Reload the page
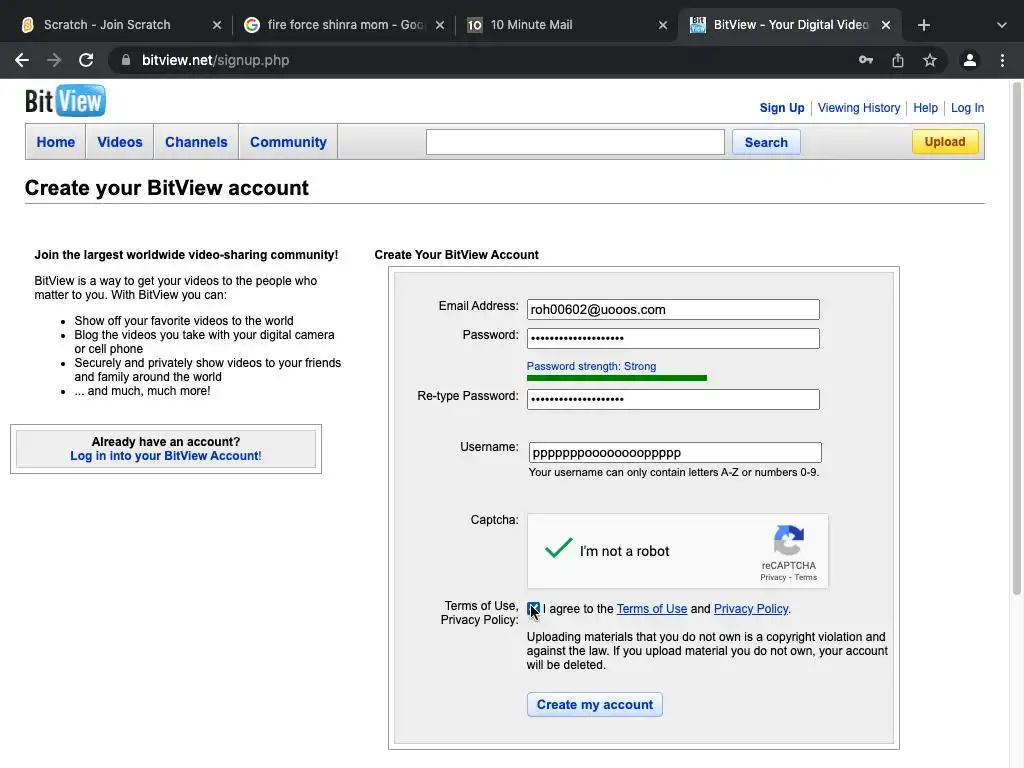The height and width of the screenshot is (768, 1024). click(x=86, y=60)
